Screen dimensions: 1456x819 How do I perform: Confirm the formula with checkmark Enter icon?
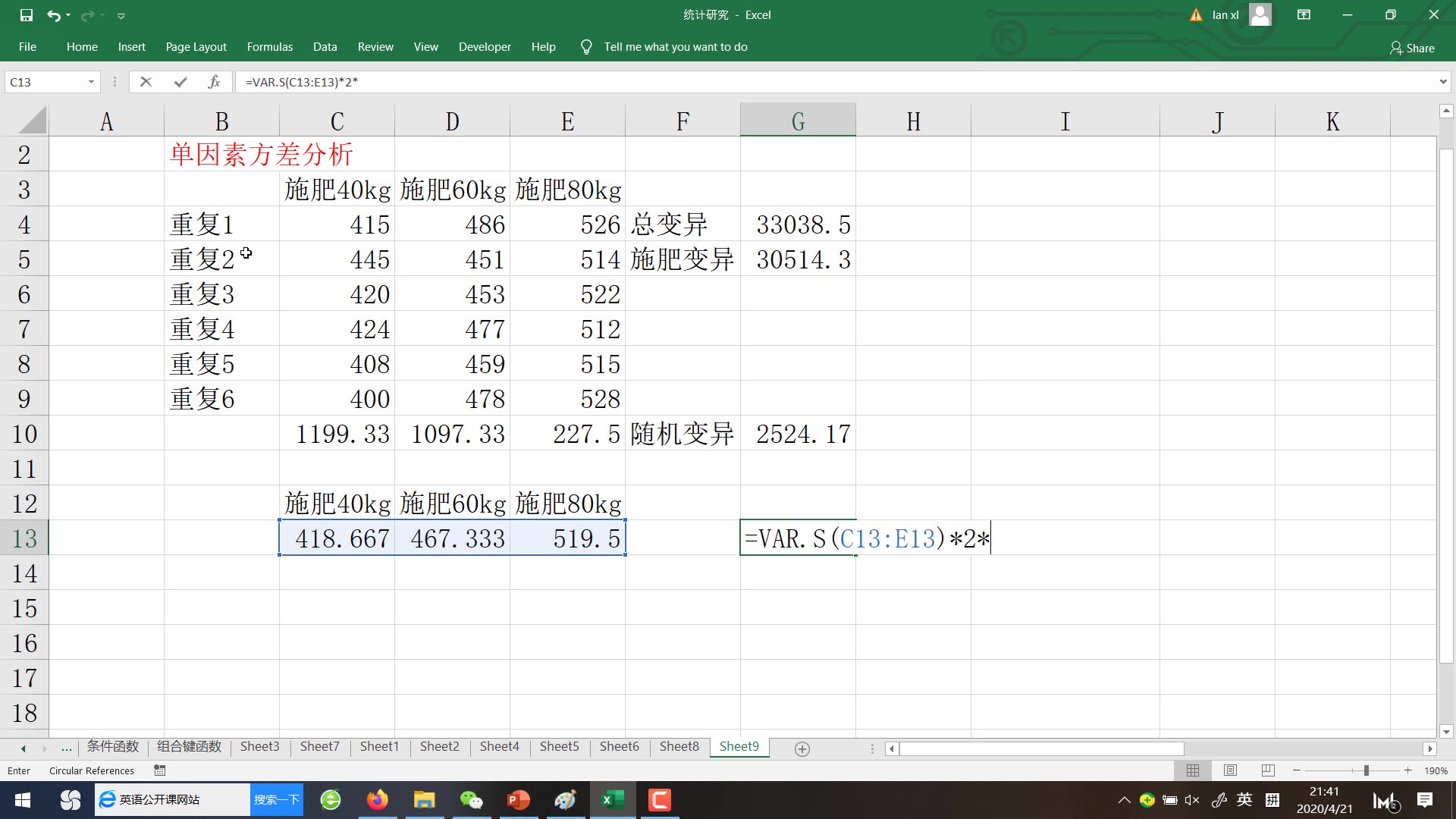[180, 82]
